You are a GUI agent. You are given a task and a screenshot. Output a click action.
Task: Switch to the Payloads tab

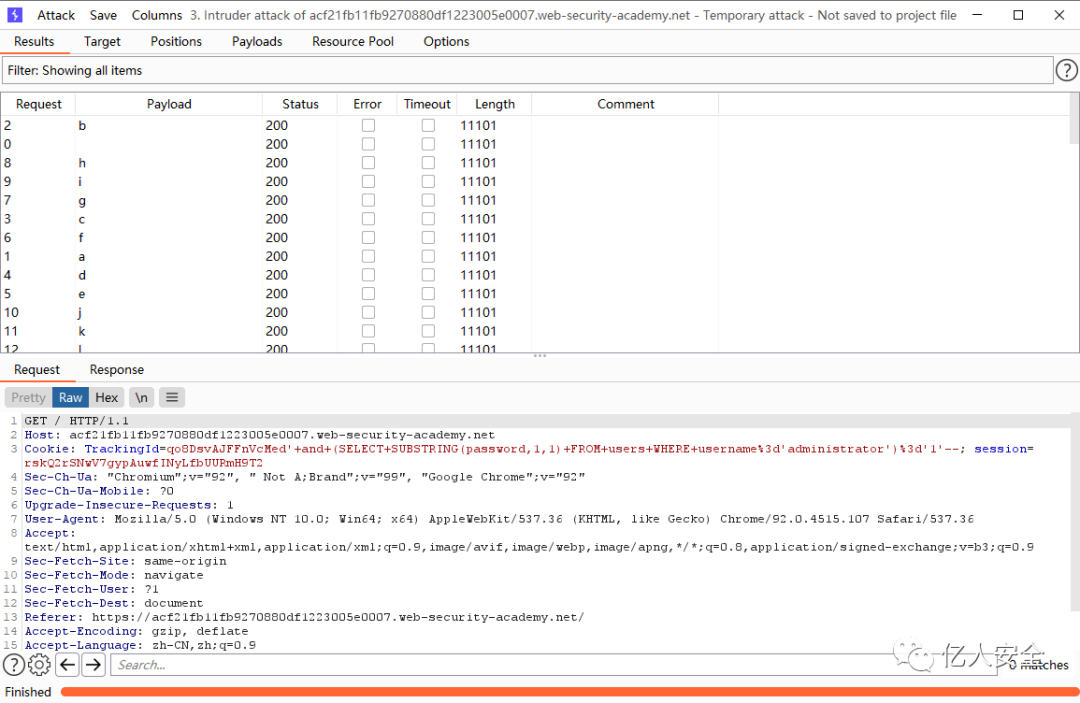[257, 41]
